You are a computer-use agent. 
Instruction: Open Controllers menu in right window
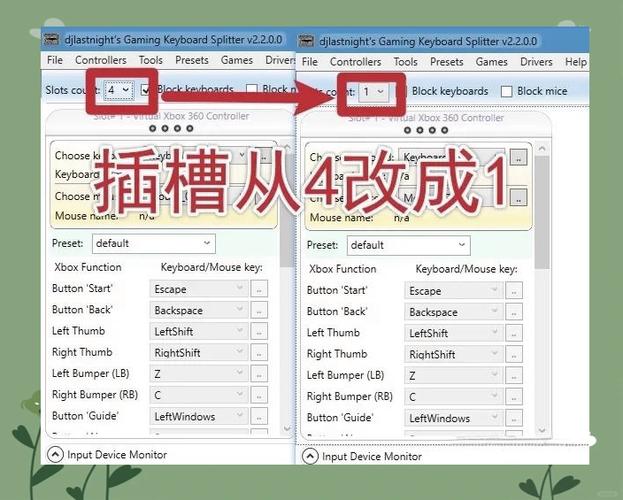coord(355,62)
